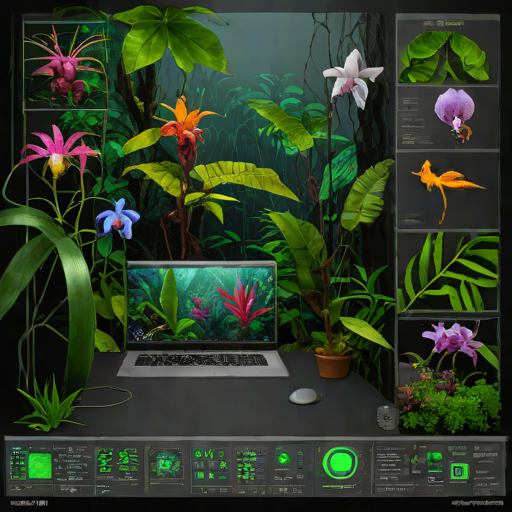Click the laptop screen showing red bromeliad
The height and width of the screenshot is (512, 512).
(201, 305)
